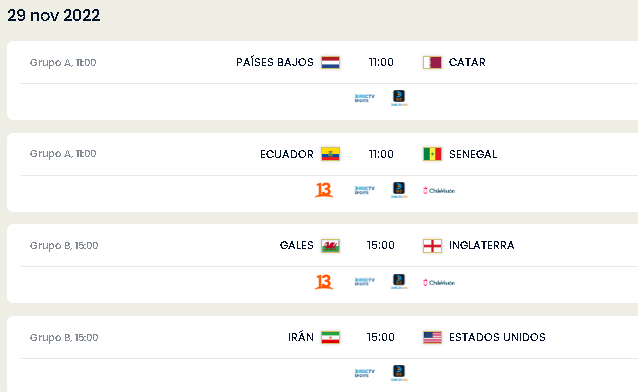
Task: Click the 29 nov 2022 date heading
Action: (x=54, y=15)
